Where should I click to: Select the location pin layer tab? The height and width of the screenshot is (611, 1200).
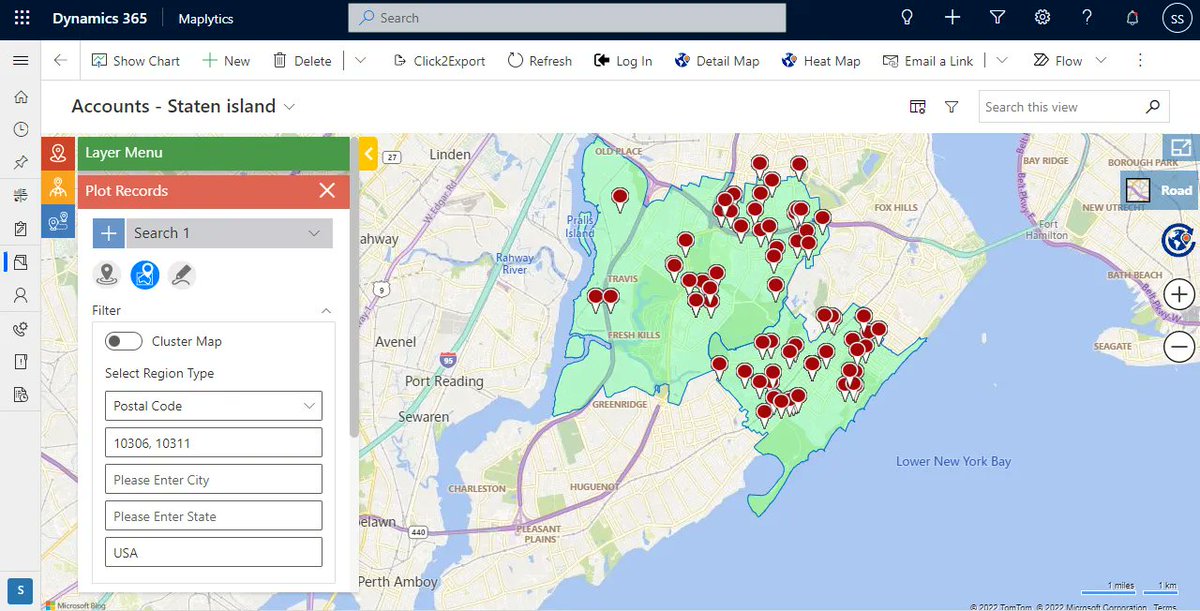(58, 154)
